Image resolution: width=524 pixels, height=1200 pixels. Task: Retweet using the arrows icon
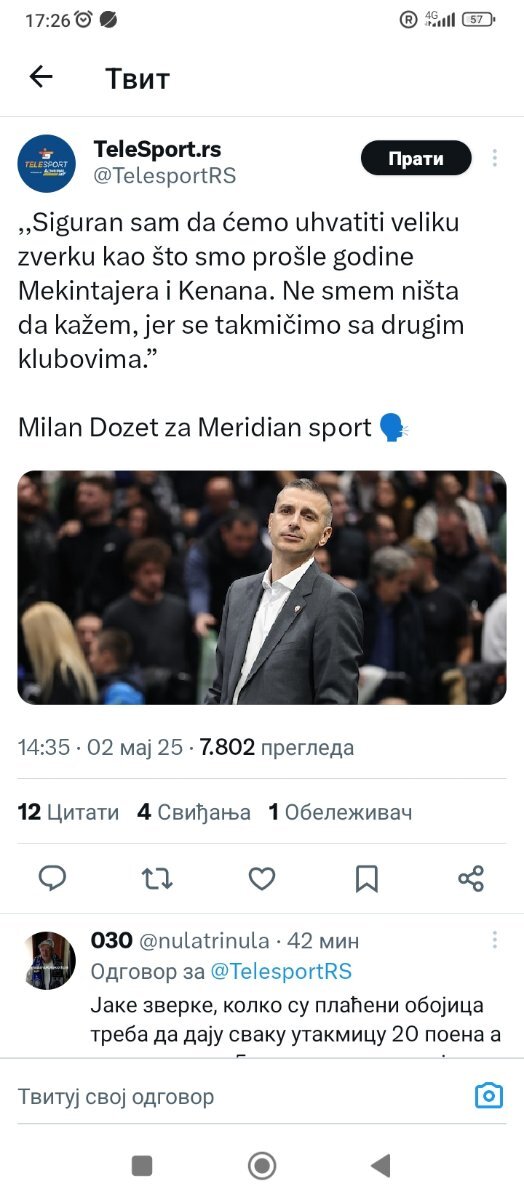(157, 878)
